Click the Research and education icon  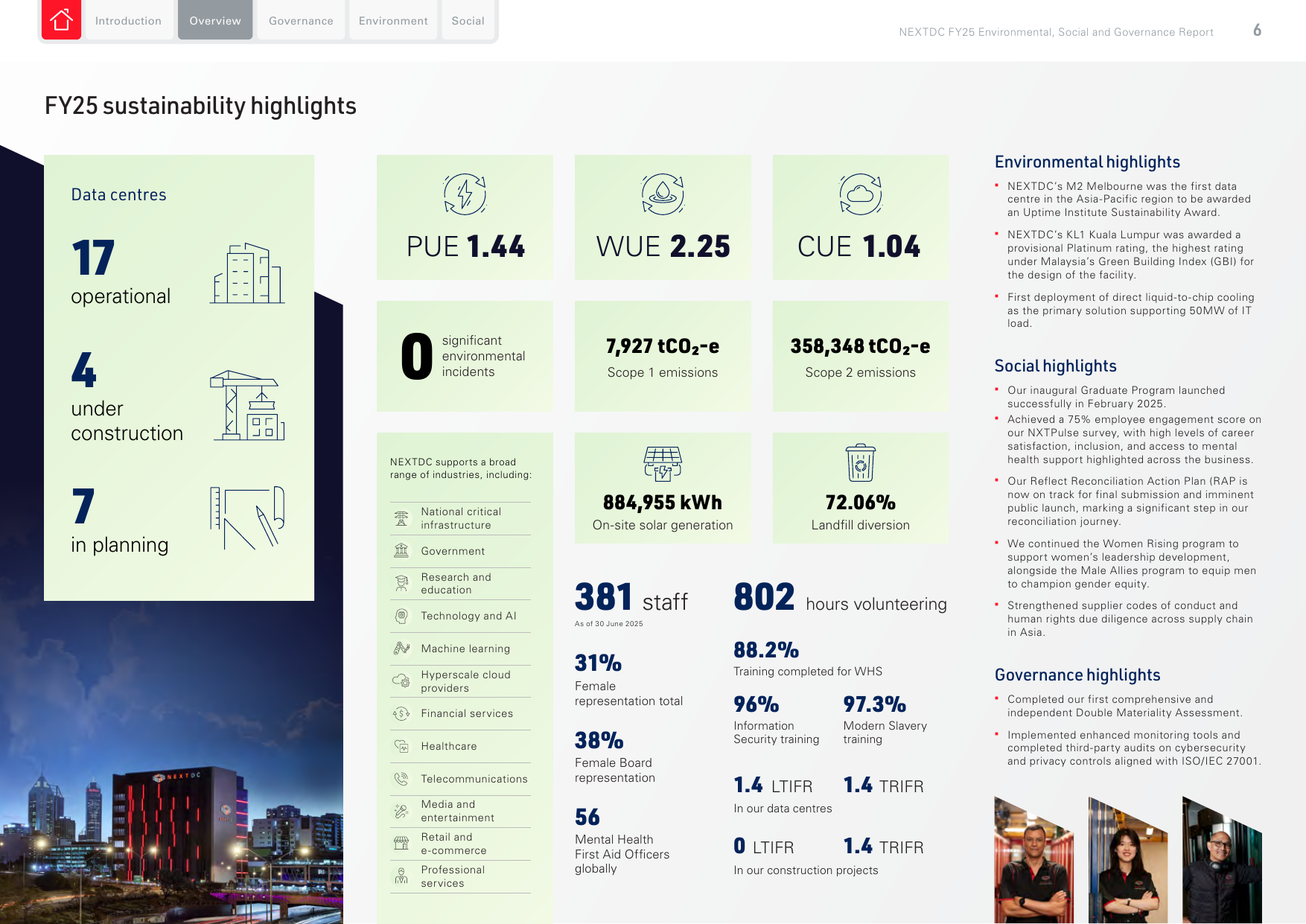[401, 584]
